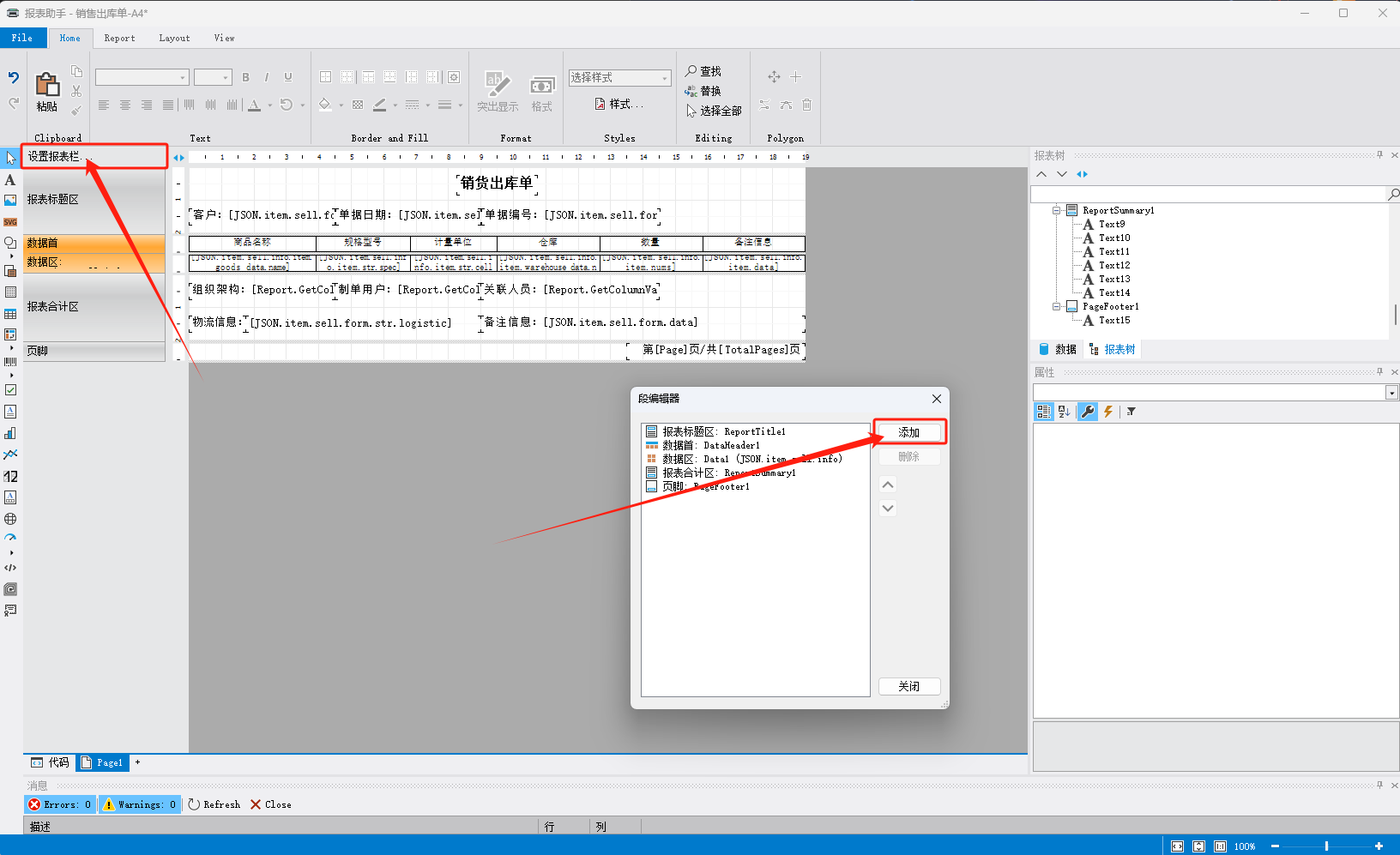Open the text color dropdown arrow

coord(269,105)
